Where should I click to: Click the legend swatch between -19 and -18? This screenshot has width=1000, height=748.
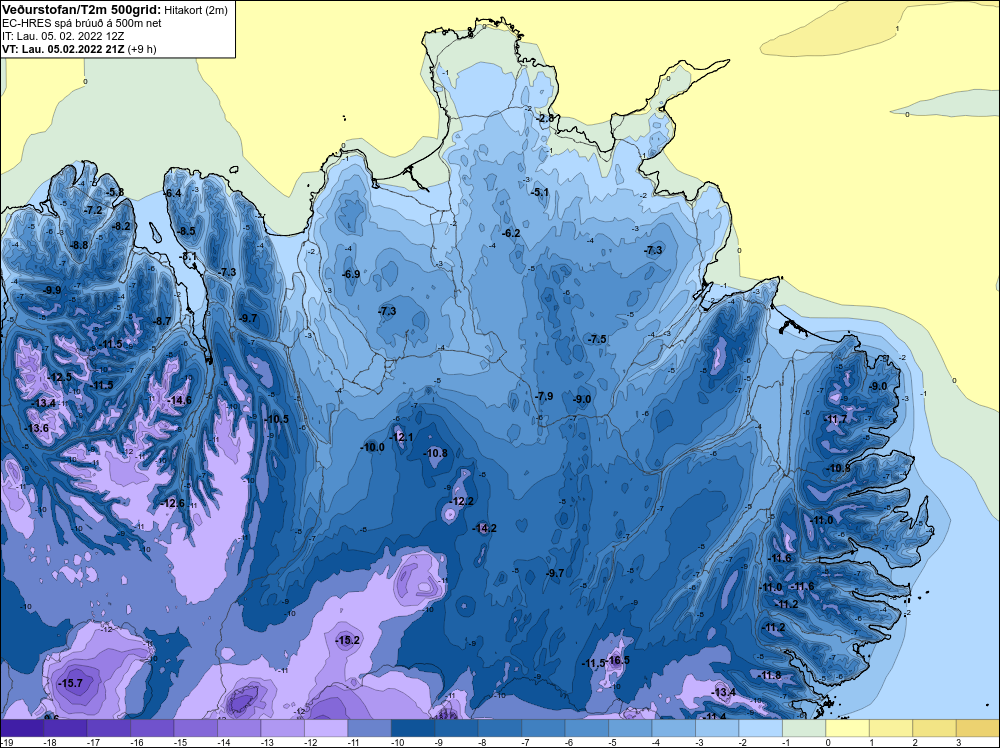tap(22, 728)
